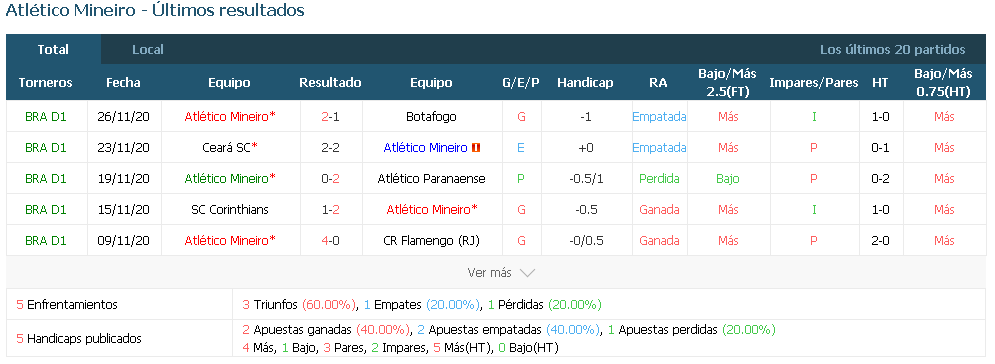Viewport: 995px width, 364px height.
Task: Click the Handicap column header
Action: [585, 82]
